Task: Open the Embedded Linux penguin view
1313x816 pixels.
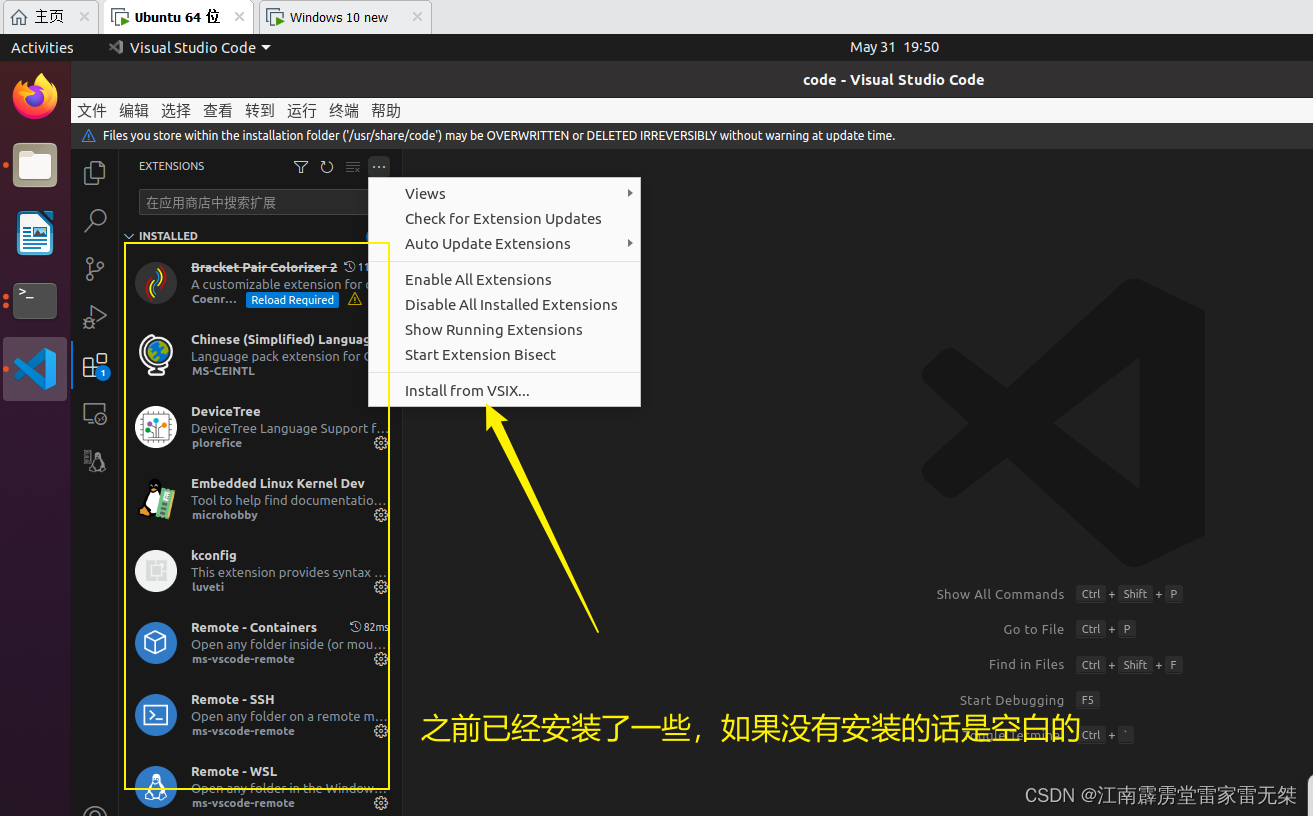Action: [95, 460]
